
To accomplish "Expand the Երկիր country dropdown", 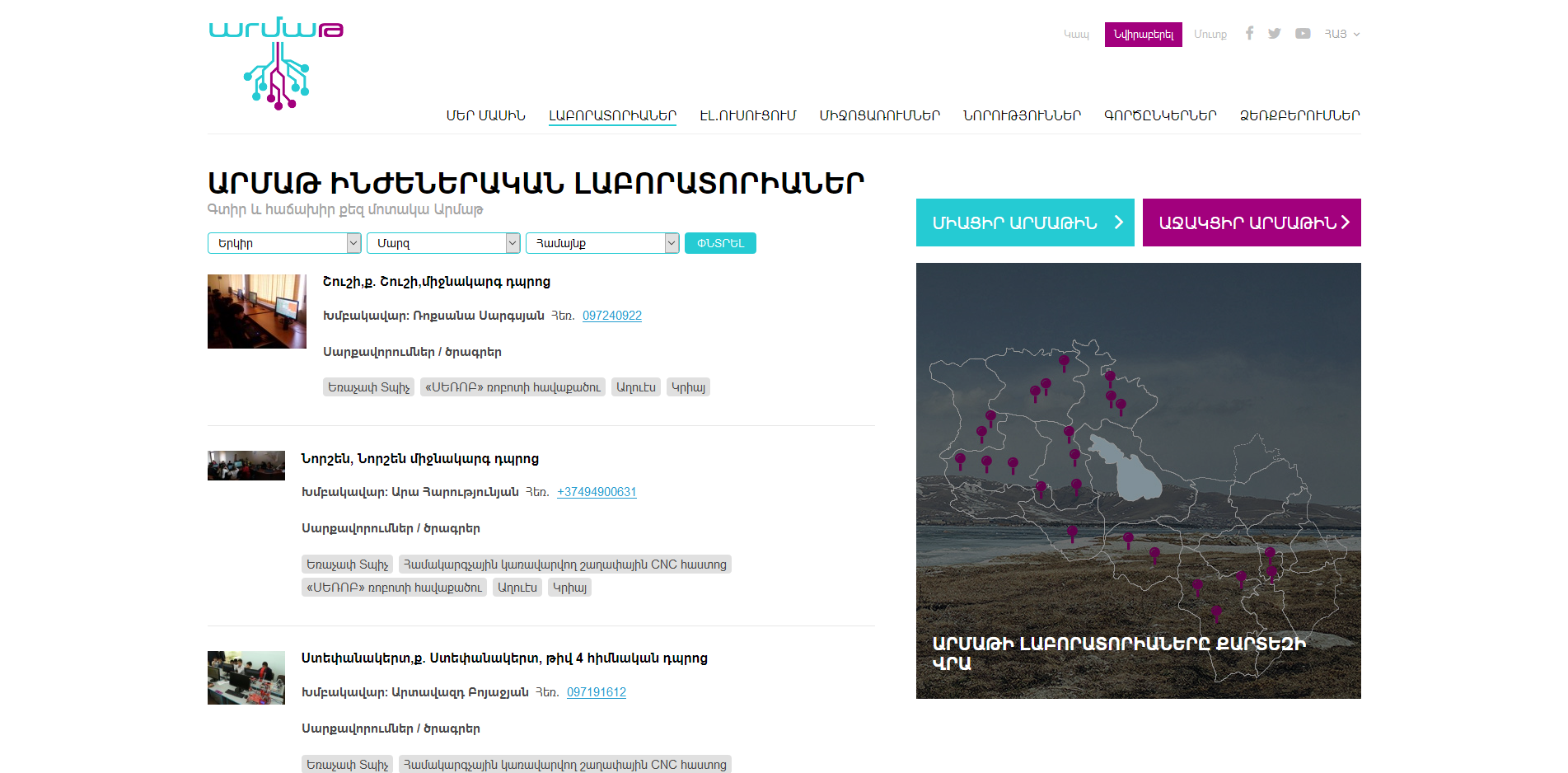I will click(x=284, y=243).
